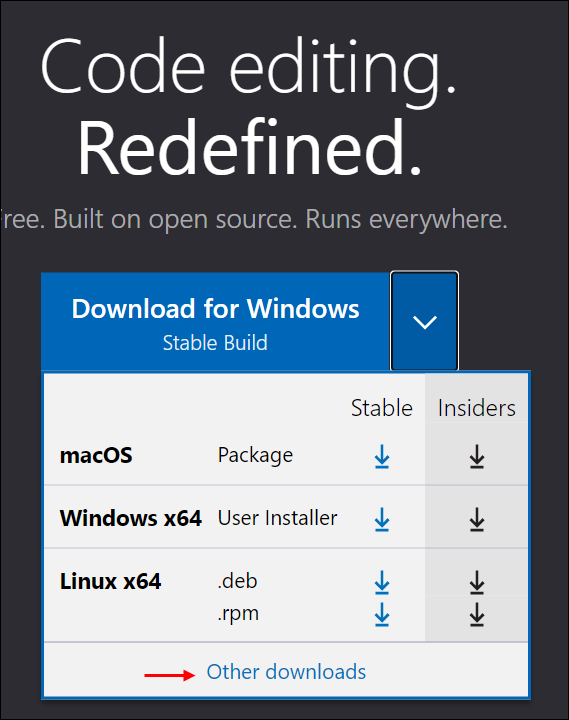Click the .deb package label
This screenshot has height=720, width=569.
pos(237,581)
